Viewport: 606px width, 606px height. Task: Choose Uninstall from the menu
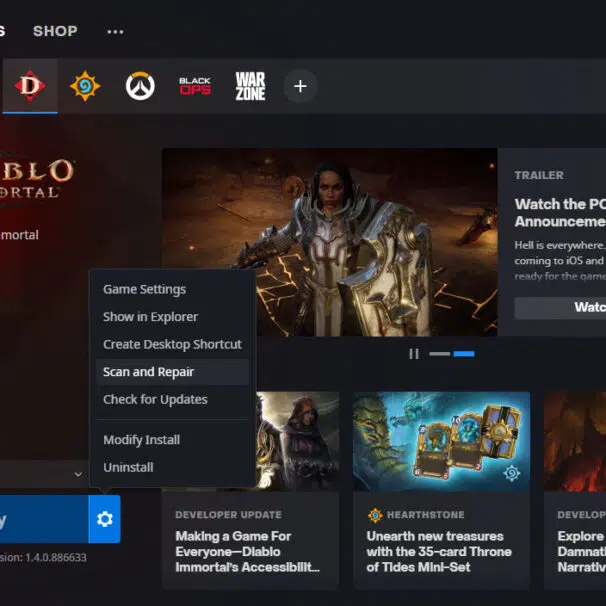pyautogui.click(x=172, y=467)
